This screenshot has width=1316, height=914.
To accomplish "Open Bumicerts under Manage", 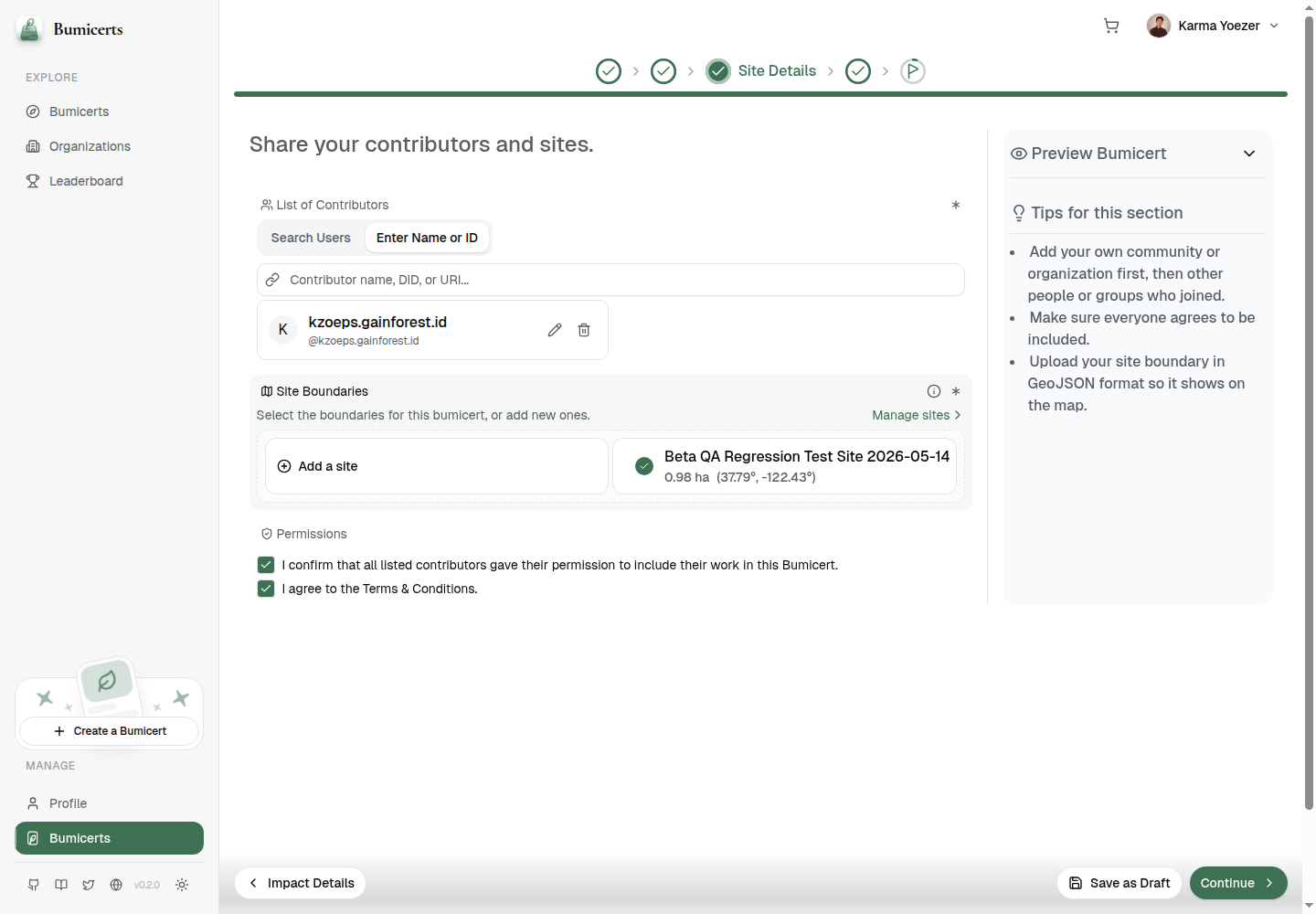I will point(109,838).
